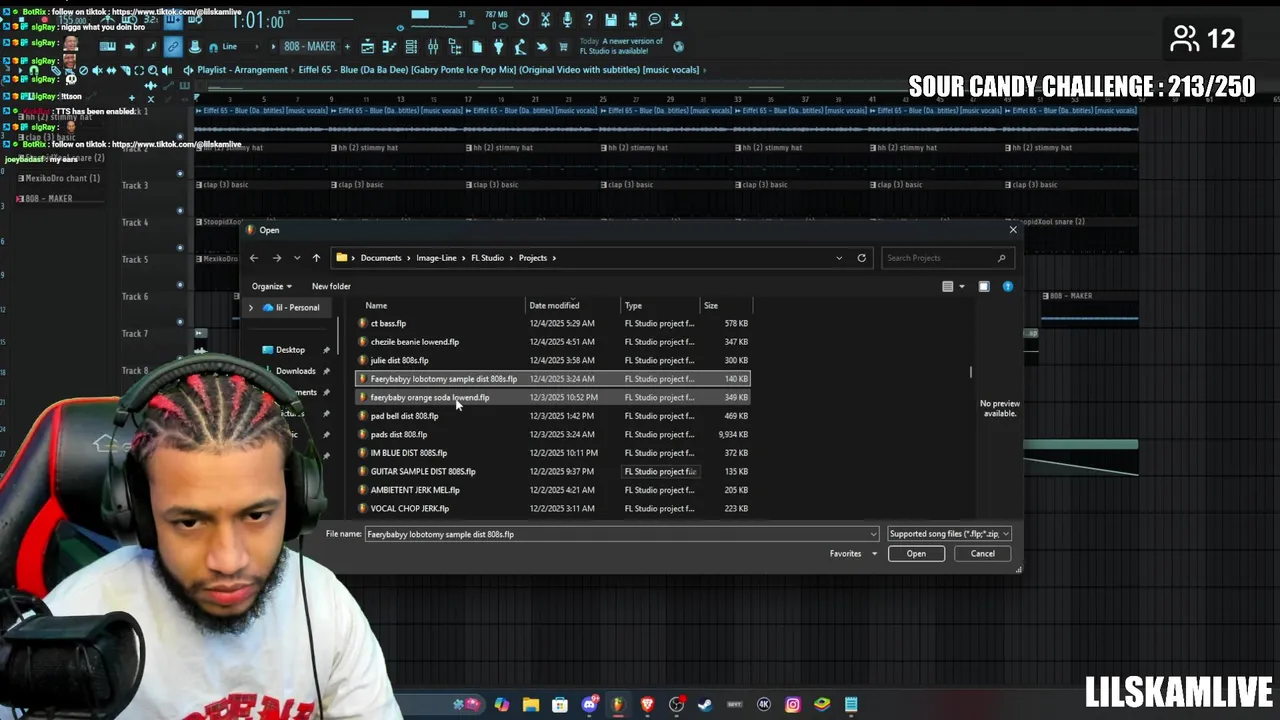
Task: Select file IM BLUE DIST 808S.flp
Action: click(552, 453)
